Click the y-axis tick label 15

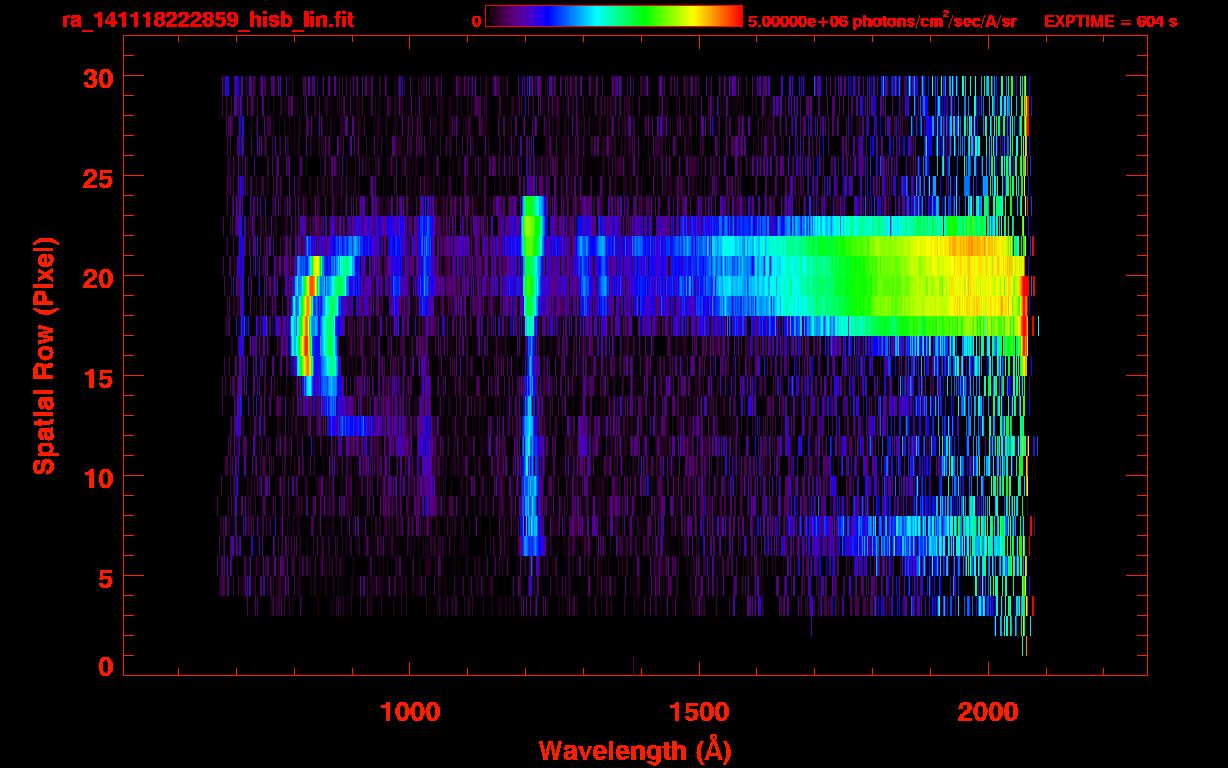coord(97,377)
